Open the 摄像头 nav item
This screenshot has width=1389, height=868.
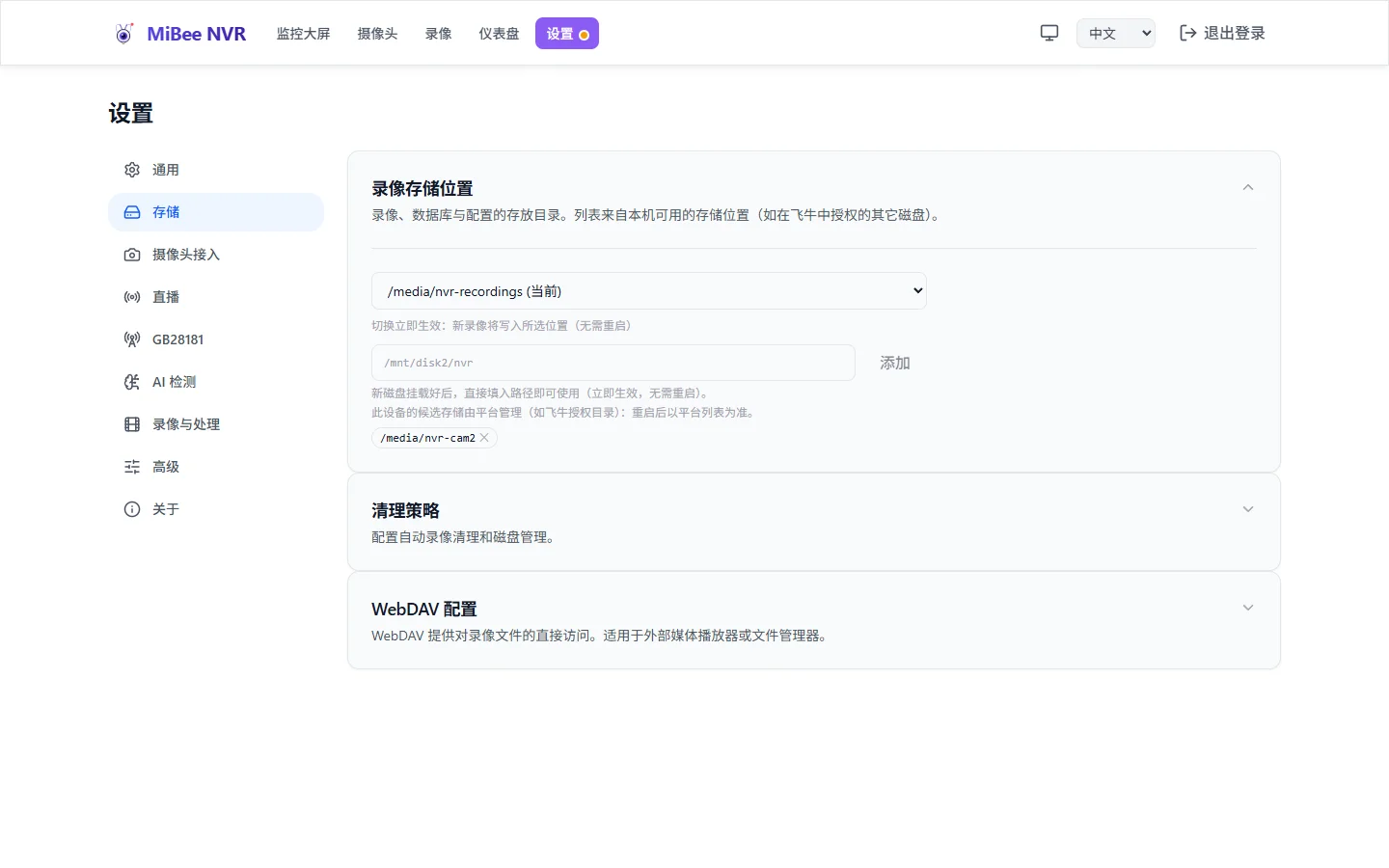(377, 34)
